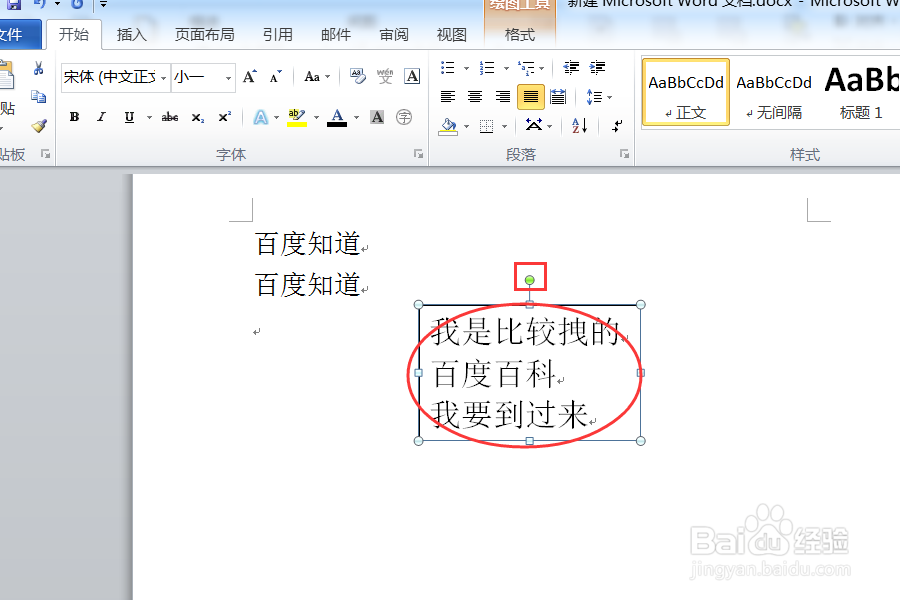Click the Numbering list icon
900x600 pixels.
point(487,68)
